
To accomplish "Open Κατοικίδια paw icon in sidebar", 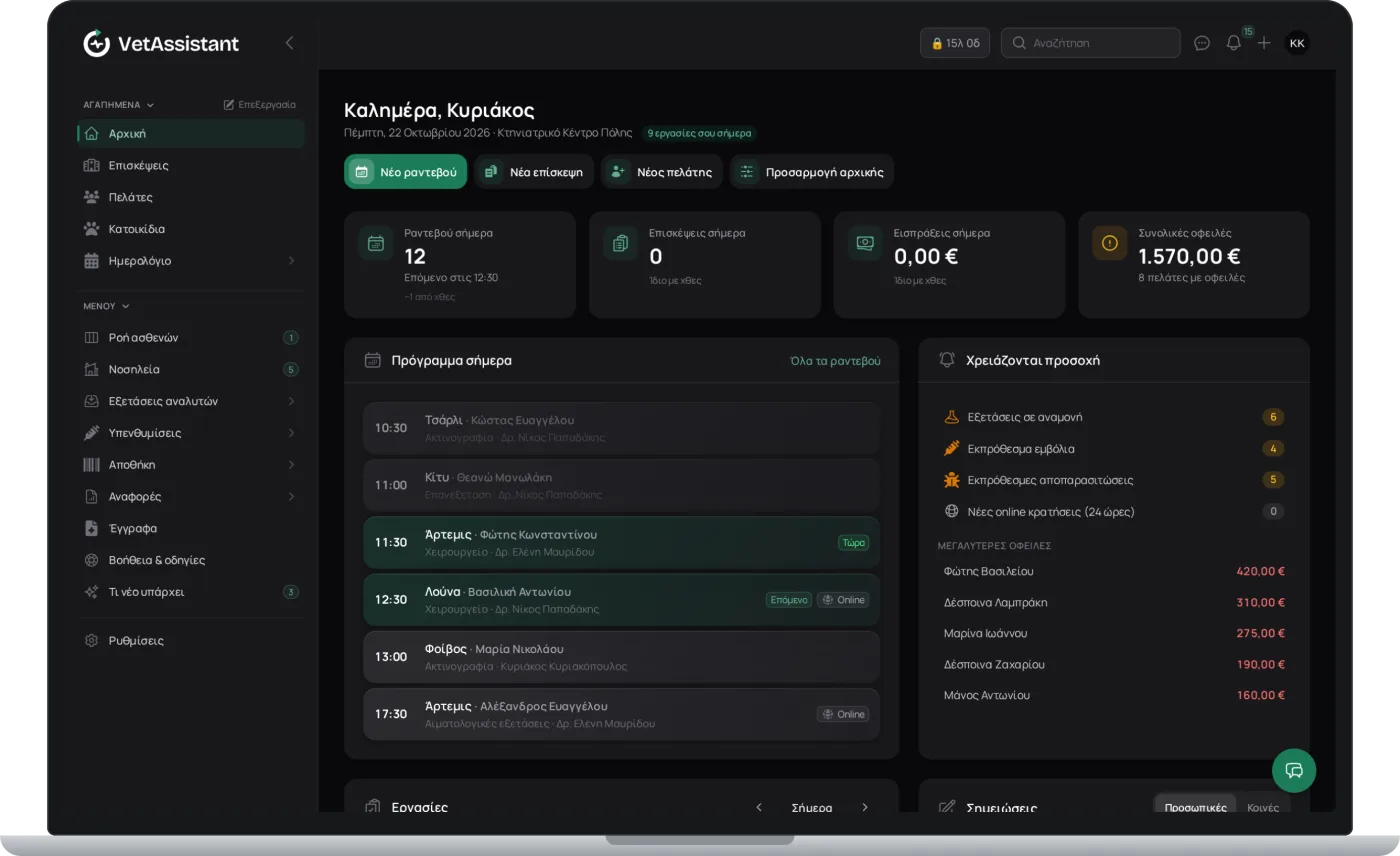I will pos(92,229).
